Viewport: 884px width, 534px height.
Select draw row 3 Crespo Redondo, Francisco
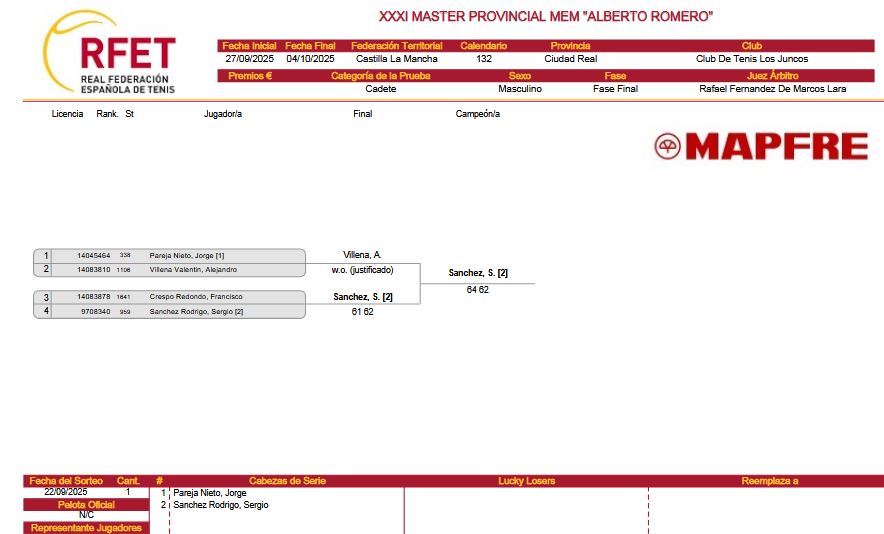pyautogui.click(x=196, y=297)
